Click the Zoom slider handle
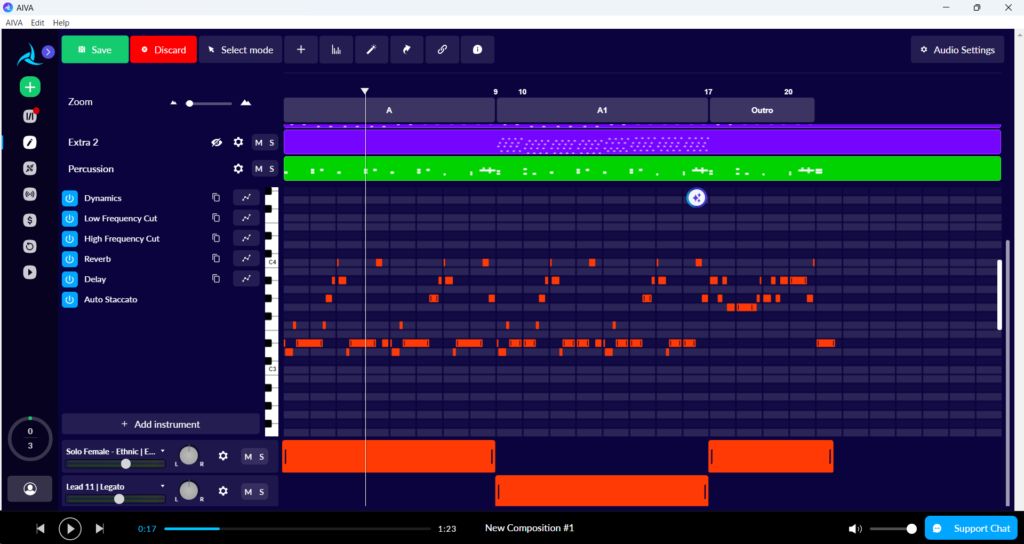This screenshot has width=1024, height=544. [189, 103]
